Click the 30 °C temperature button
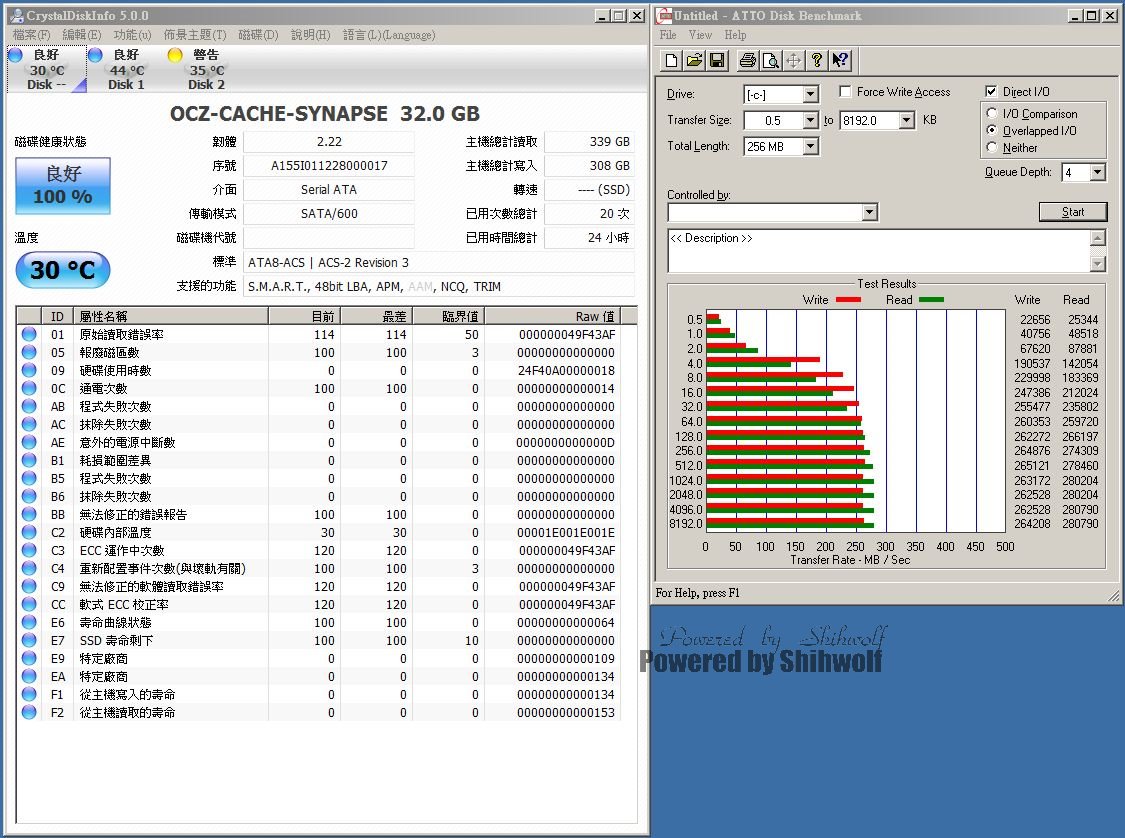The height and width of the screenshot is (838, 1125). click(x=63, y=270)
